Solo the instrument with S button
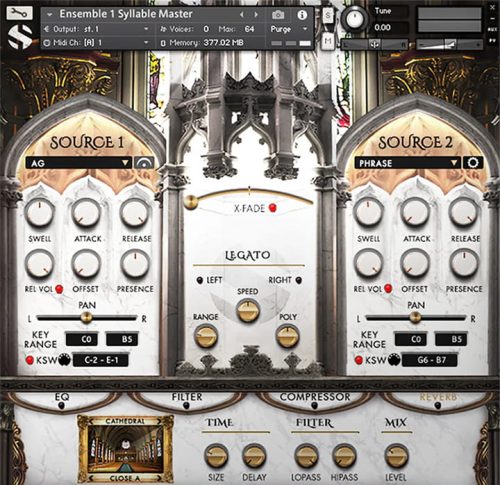This screenshot has width=500, height=485. click(x=328, y=15)
